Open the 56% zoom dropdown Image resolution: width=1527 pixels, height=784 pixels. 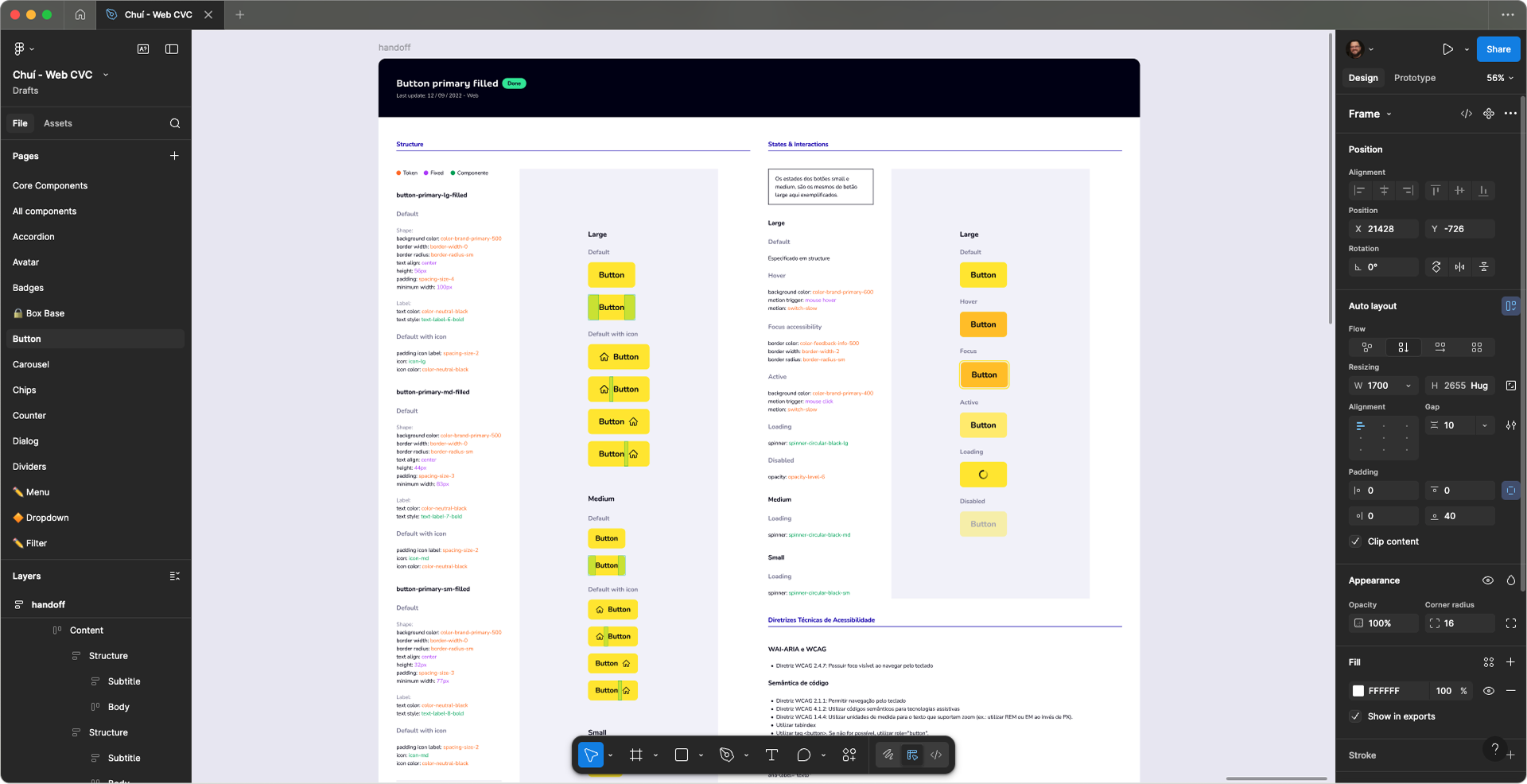(x=1500, y=78)
